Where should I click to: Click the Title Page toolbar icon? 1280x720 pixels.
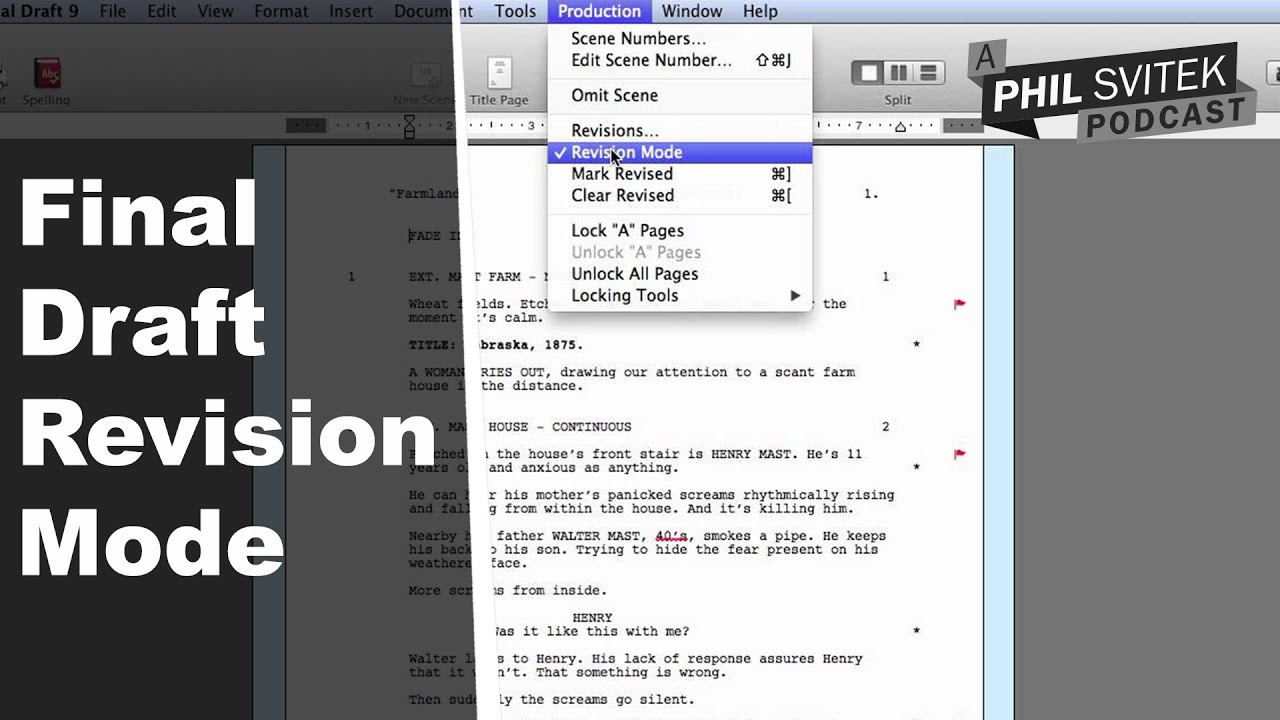click(x=499, y=73)
